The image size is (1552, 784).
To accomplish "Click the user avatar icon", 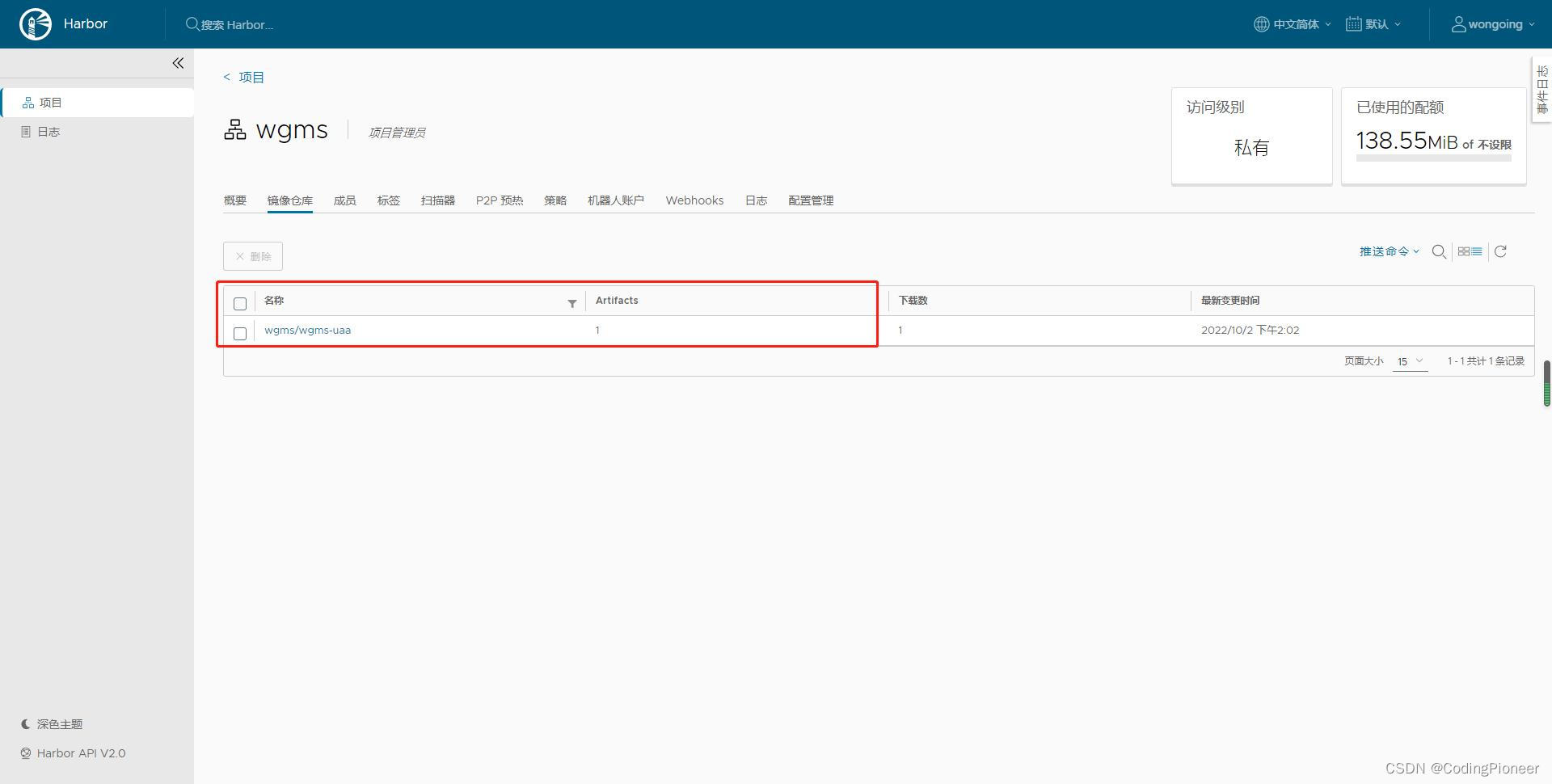I will tap(1458, 24).
